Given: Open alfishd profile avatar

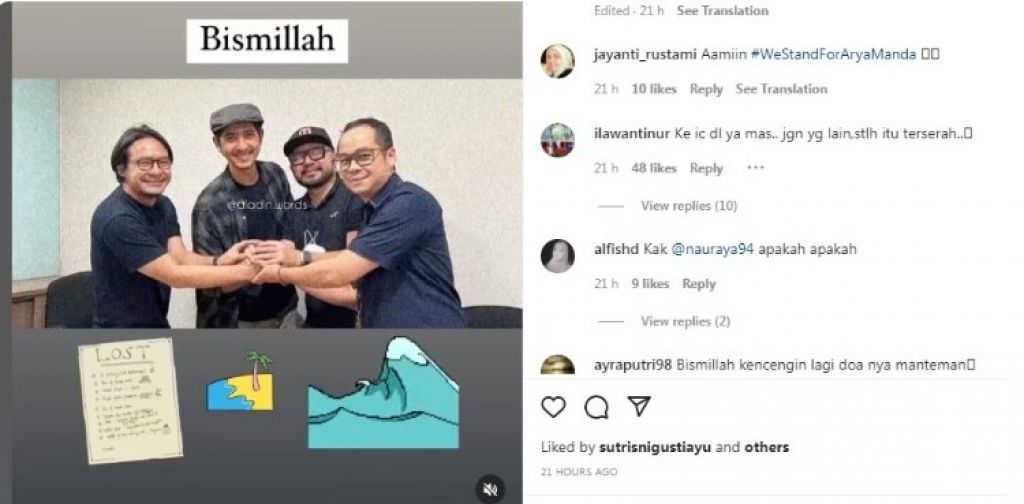Looking at the screenshot, I should click(x=558, y=256).
